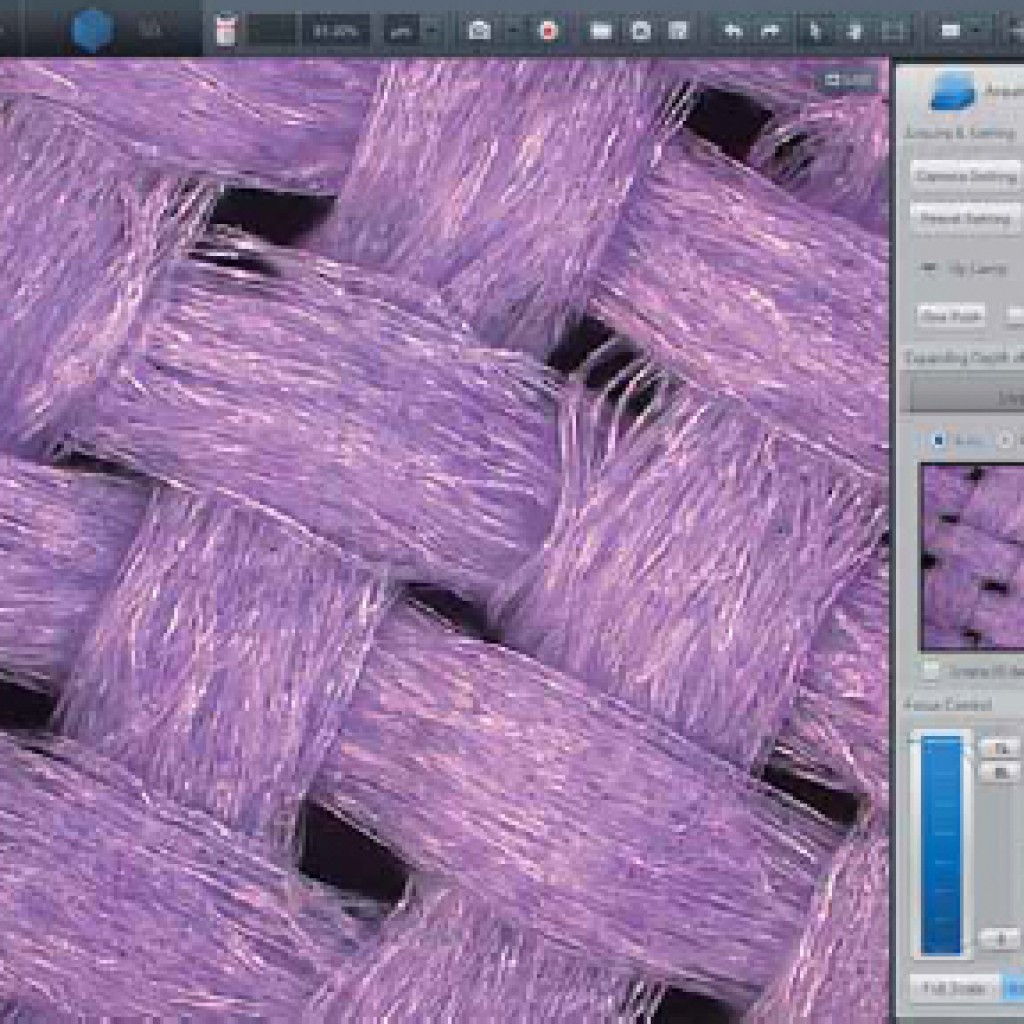Click the red-and-white clipboard icon in toolbar
The image size is (1024, 1024).
tap(225, 31)
